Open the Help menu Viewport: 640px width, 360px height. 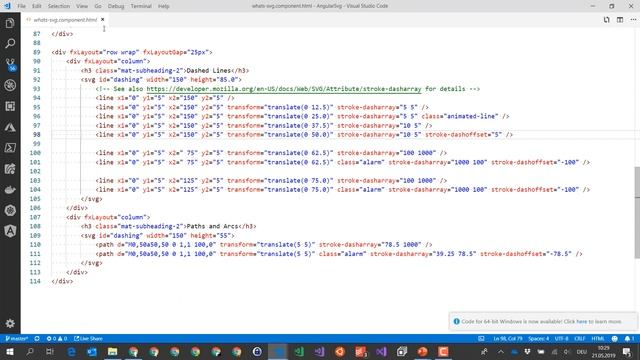click(163, 6)
